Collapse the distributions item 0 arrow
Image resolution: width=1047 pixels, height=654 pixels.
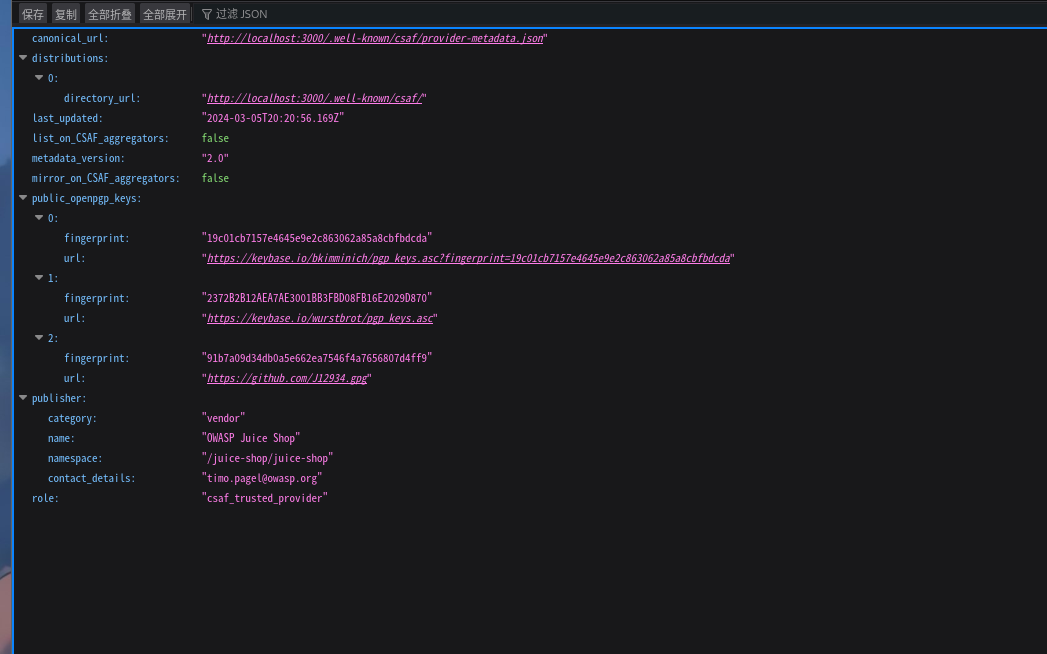click(39, 78)
